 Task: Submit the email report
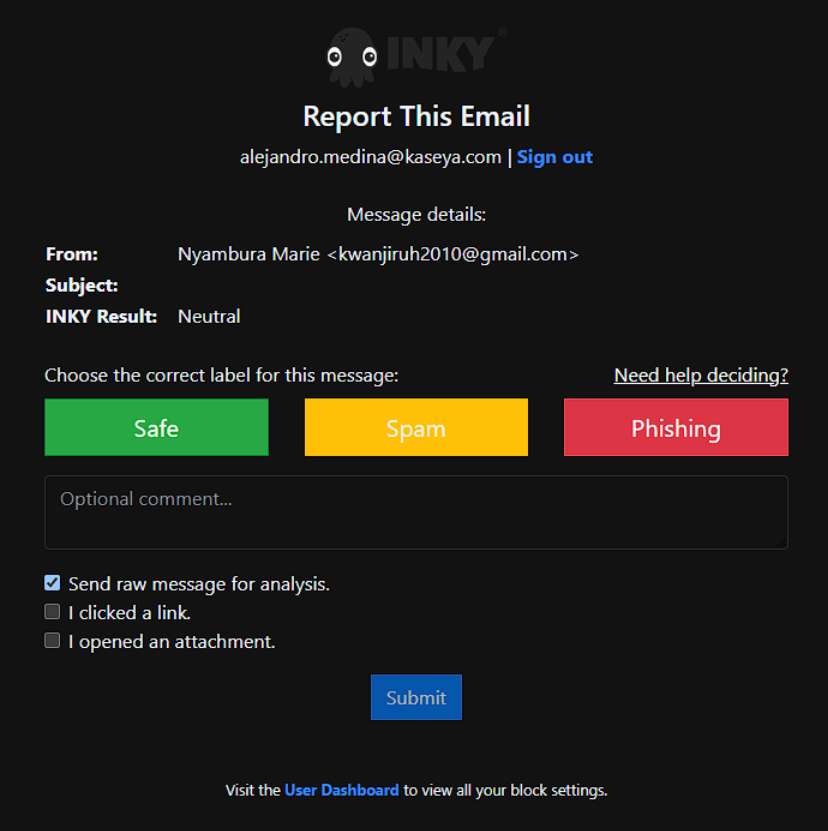click(x=416, y=697)
